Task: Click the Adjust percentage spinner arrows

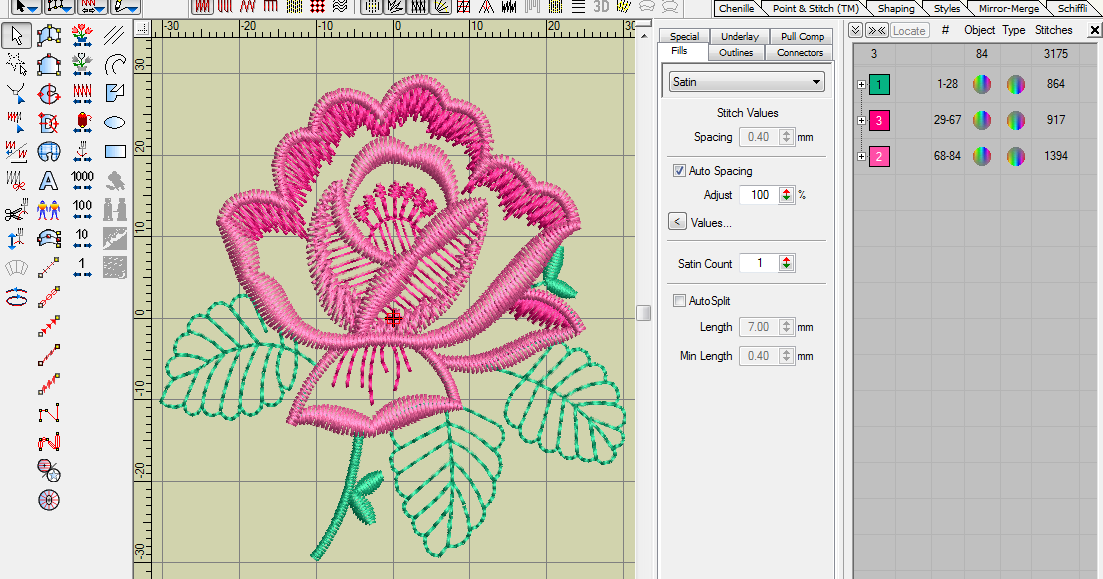Action: point(786,195)
